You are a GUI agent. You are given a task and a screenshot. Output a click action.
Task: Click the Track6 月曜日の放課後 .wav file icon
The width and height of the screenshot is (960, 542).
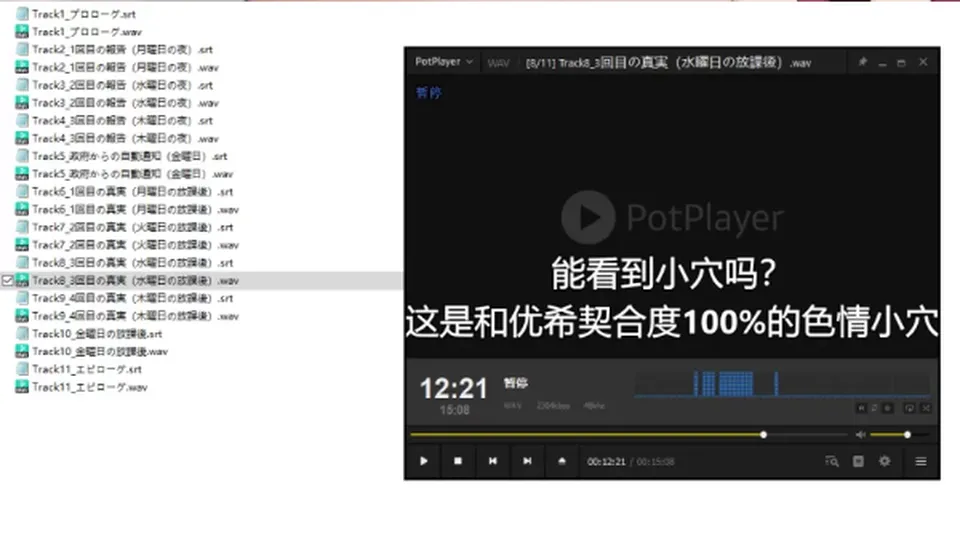click(x=22, y=209)
